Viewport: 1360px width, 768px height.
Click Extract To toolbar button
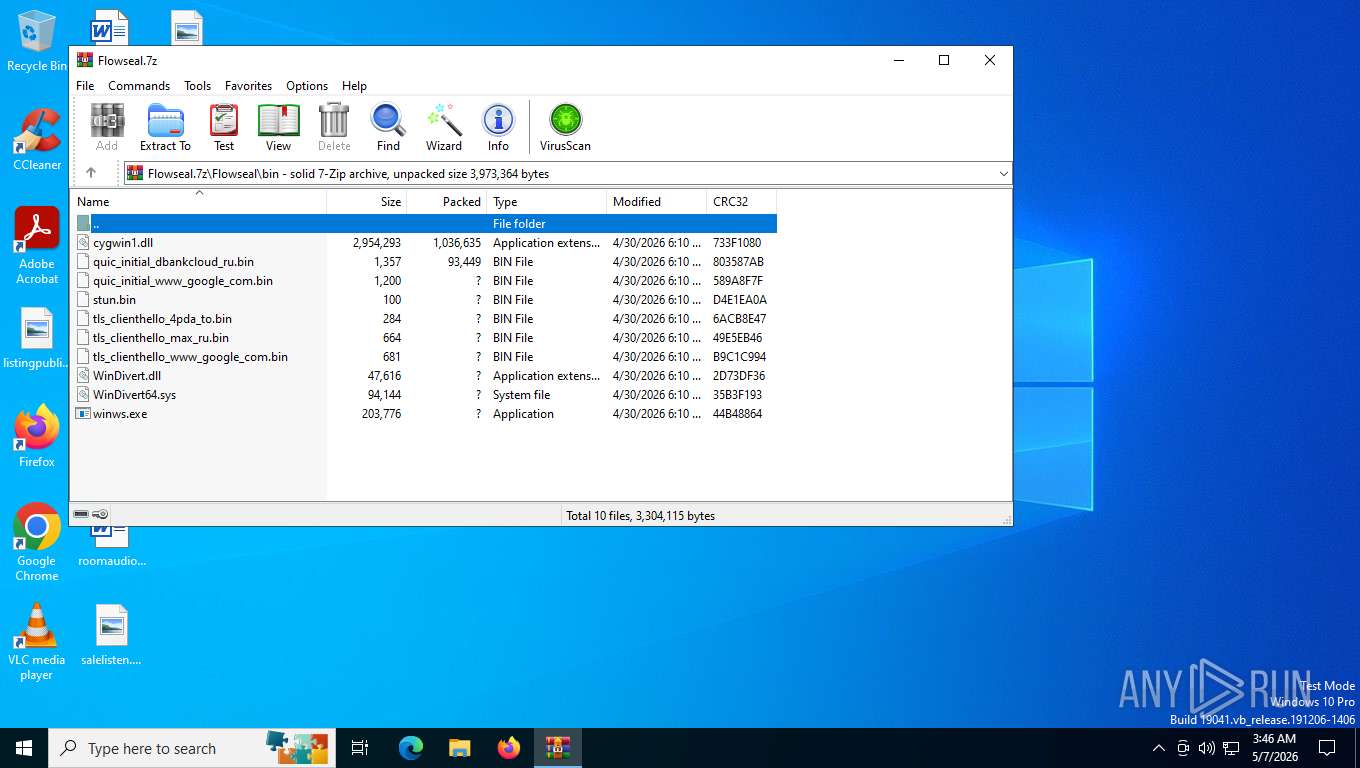[165, 127]
